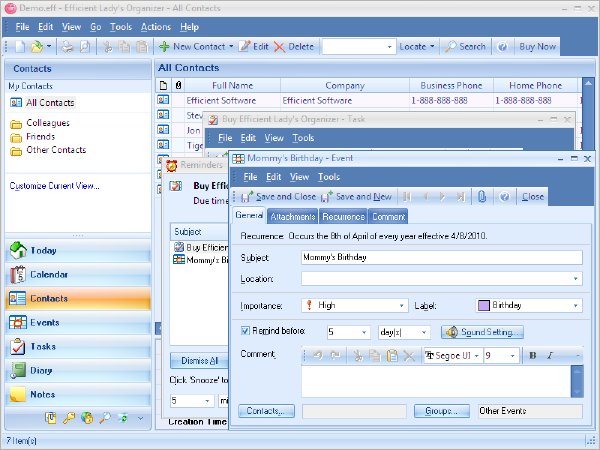The width and height of the screenshot is (600, 450).
Task: Click the Bold icon in Comment toolbar
Action: pyautogui.click(x=532, y=355)
